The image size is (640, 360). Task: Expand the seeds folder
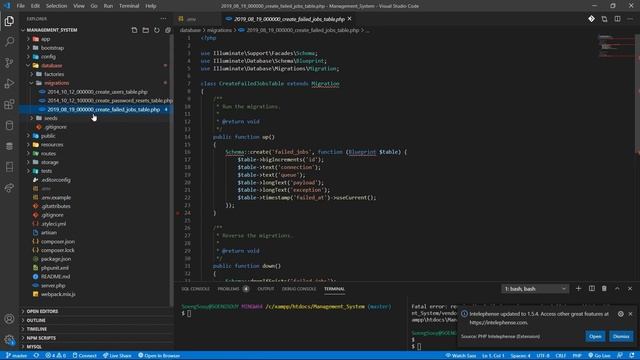[x=51, y=118]
